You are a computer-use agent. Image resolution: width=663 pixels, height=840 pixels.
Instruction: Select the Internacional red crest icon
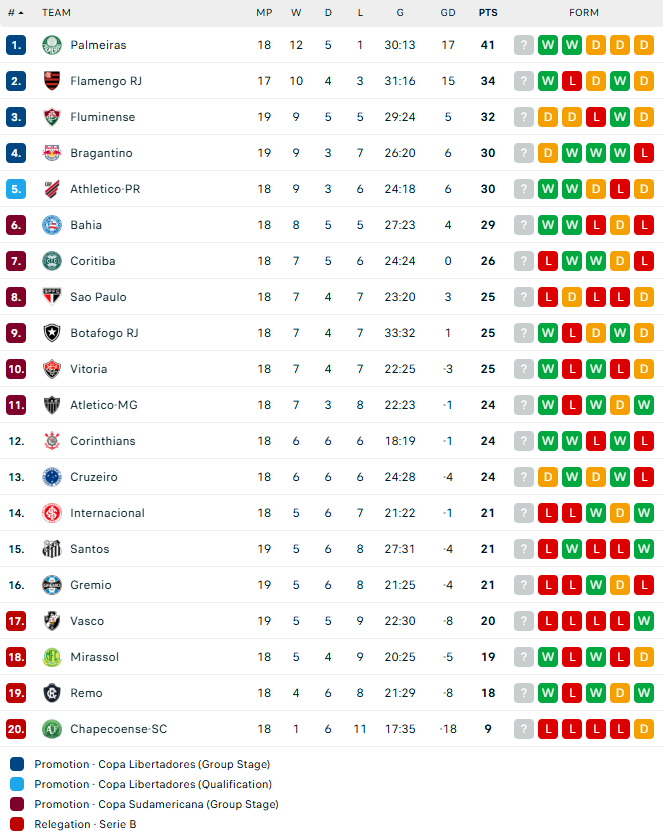pos(52,513)
